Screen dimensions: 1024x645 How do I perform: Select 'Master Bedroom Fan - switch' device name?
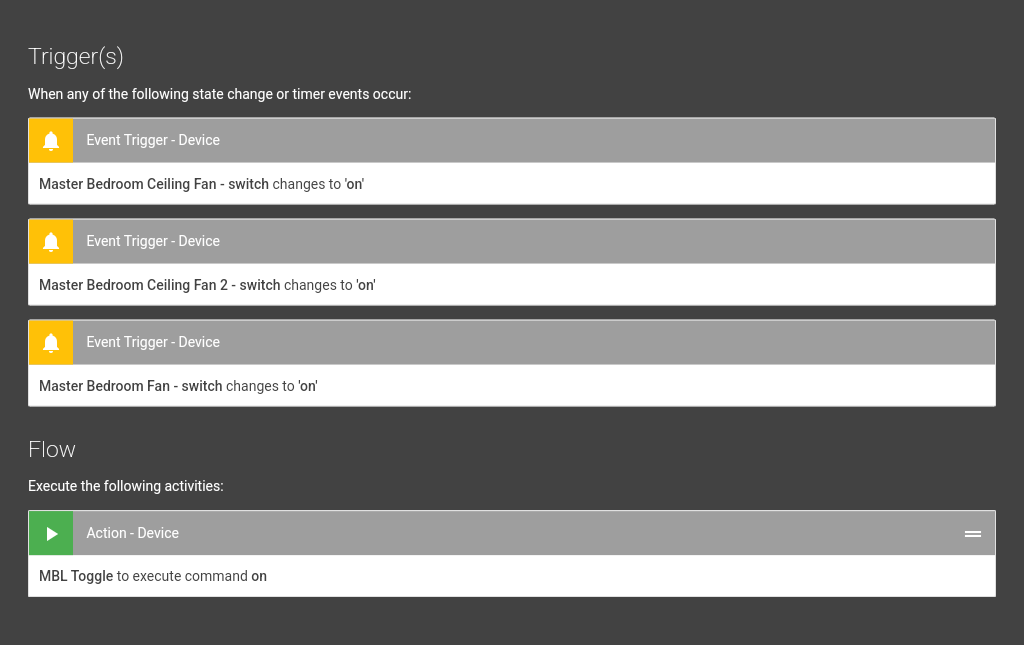click(x=131, y=386)
